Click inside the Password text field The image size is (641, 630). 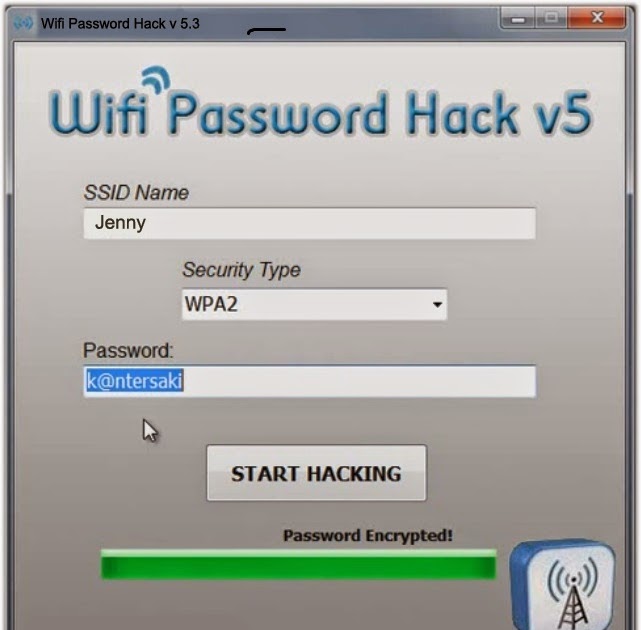pos(309,381)
